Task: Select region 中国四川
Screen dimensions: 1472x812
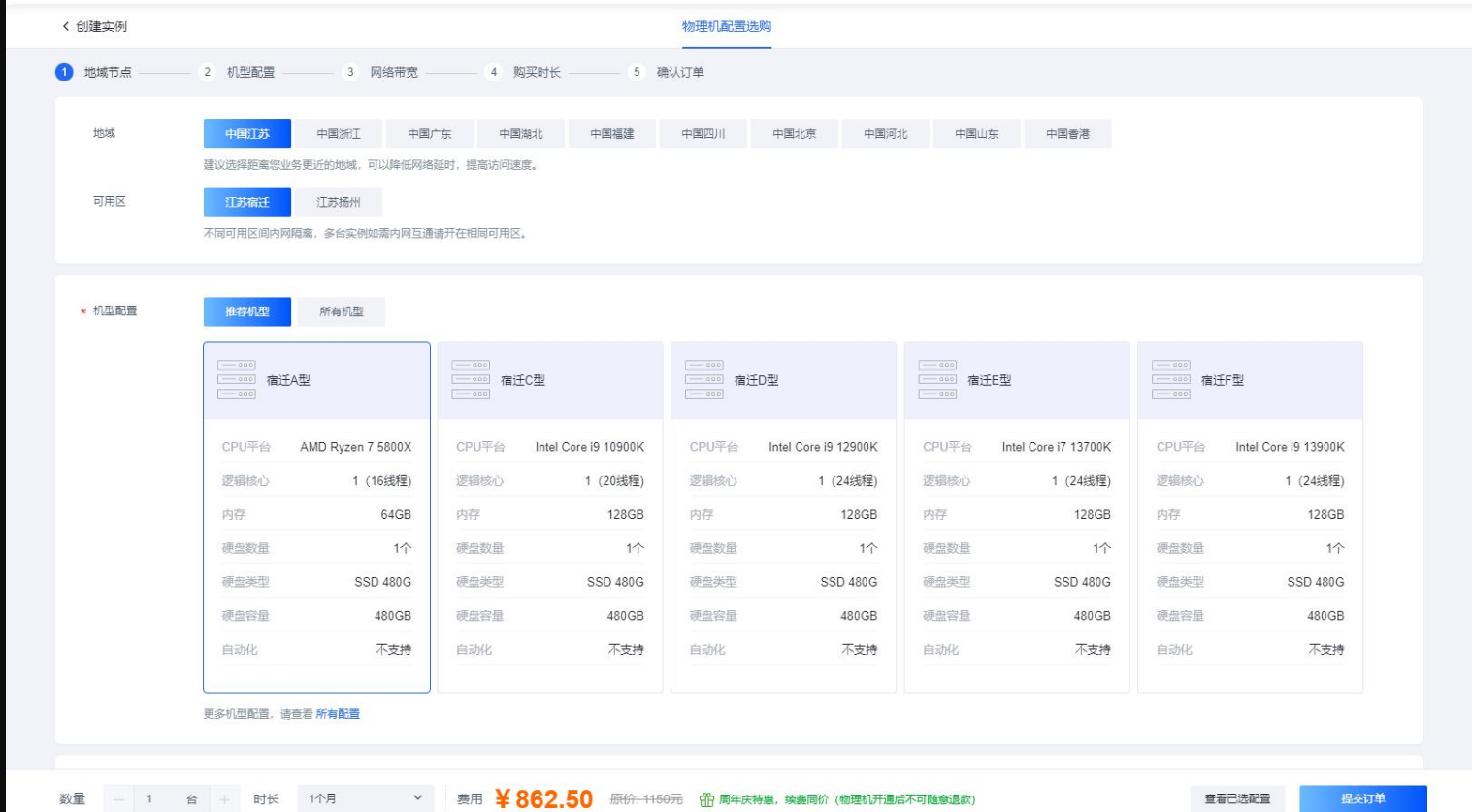Action: pyautogui.click(x=703, y=134)
